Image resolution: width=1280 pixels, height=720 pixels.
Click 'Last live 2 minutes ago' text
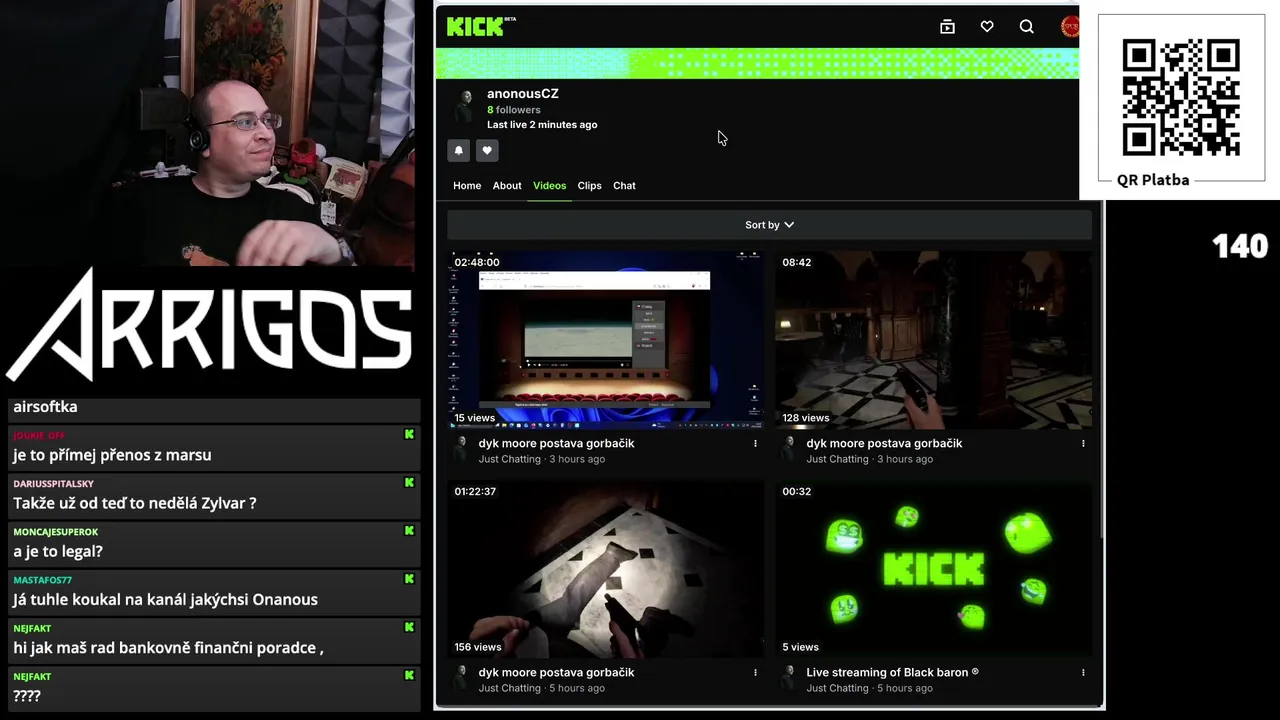542,125
